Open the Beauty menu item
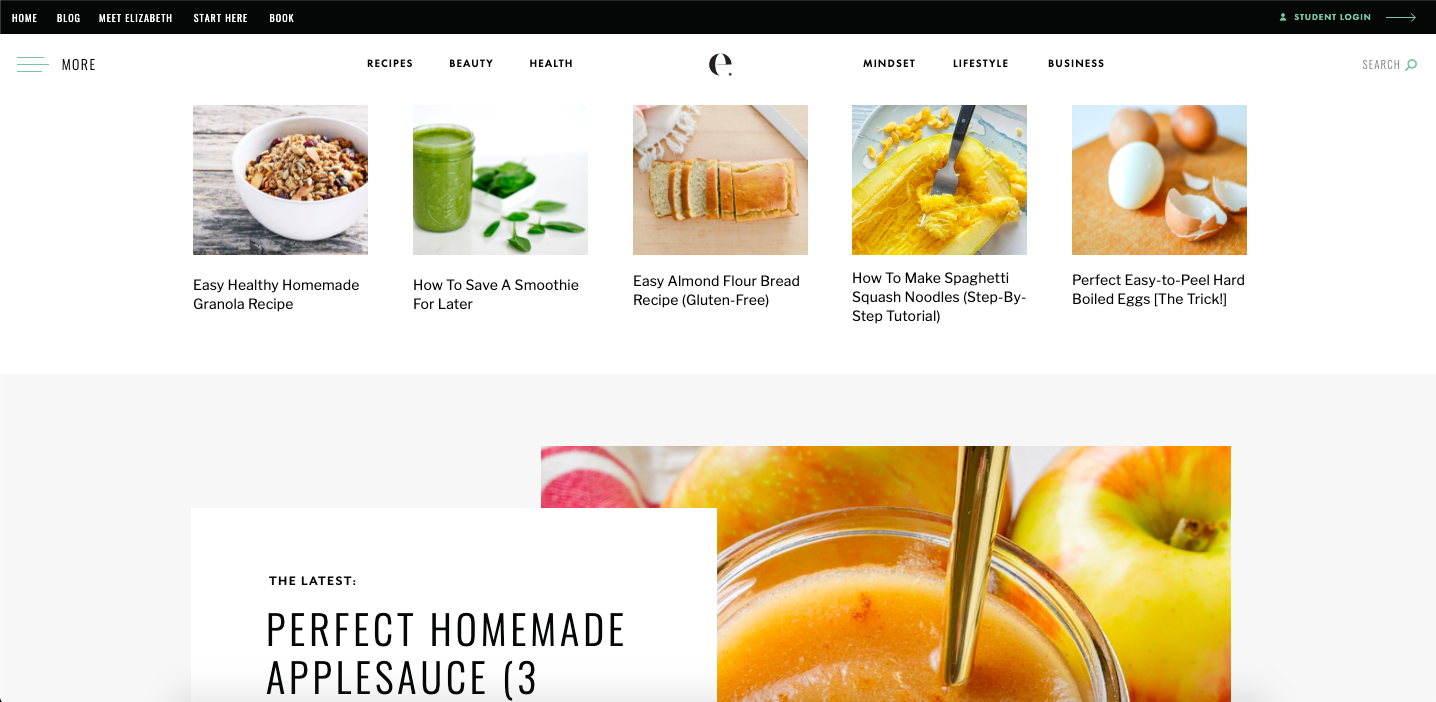The width and height of the screenshot is (1436, 702). (471, 63)
